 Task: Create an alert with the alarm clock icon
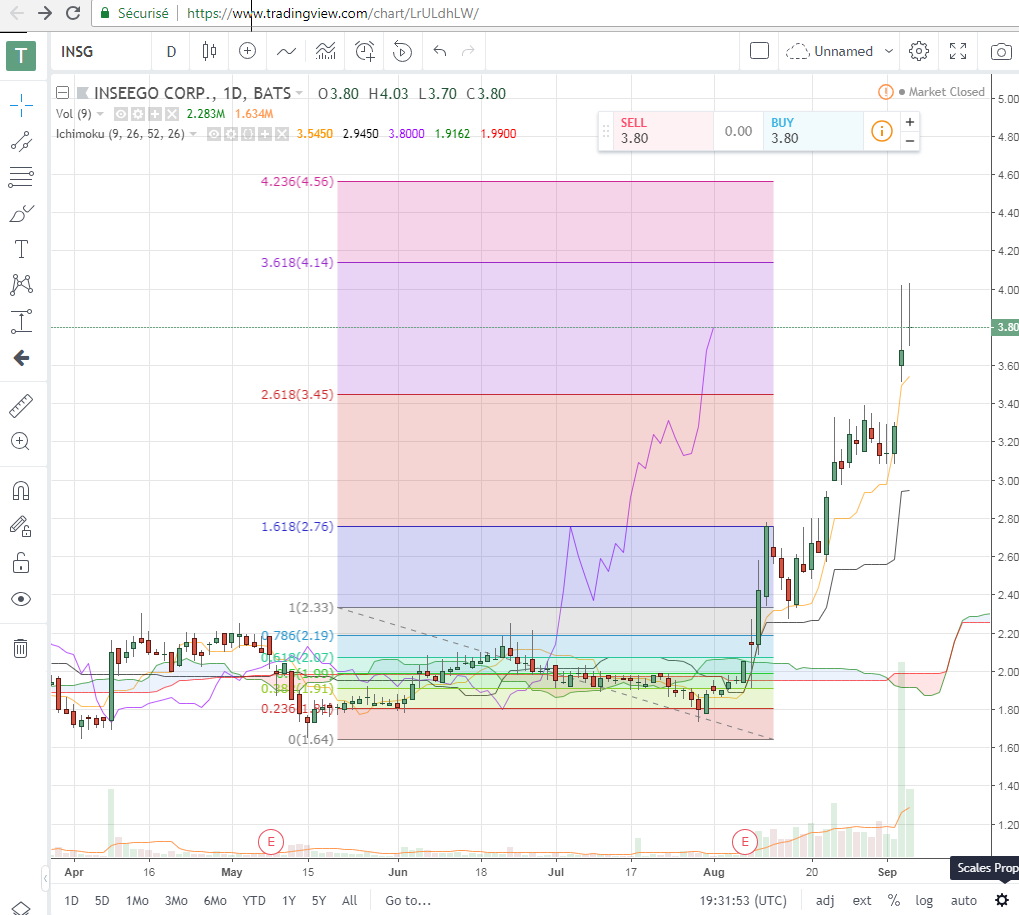[x=365, y=51]
